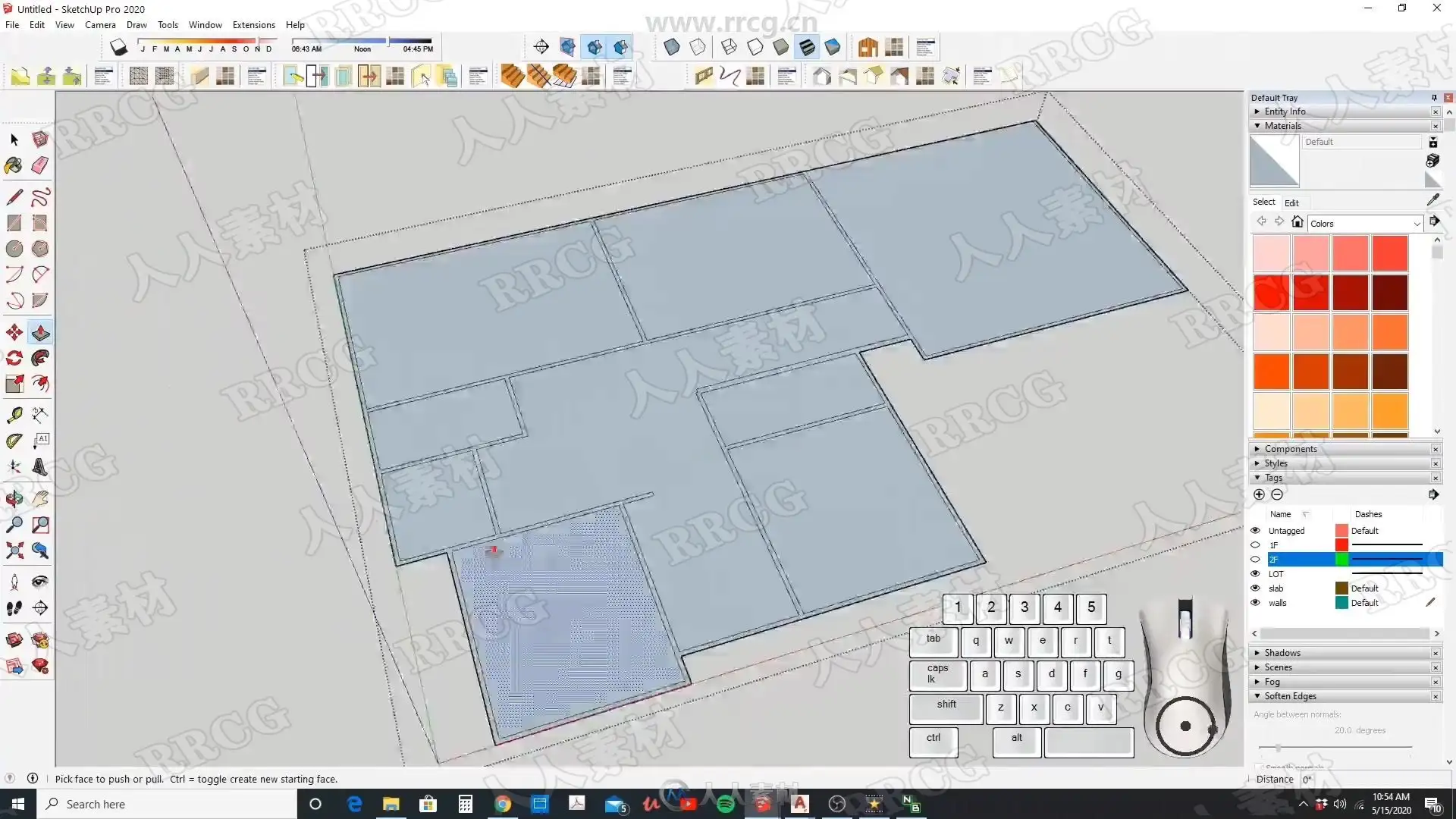Toggle visibility of the walls tag

point(1255,603)
